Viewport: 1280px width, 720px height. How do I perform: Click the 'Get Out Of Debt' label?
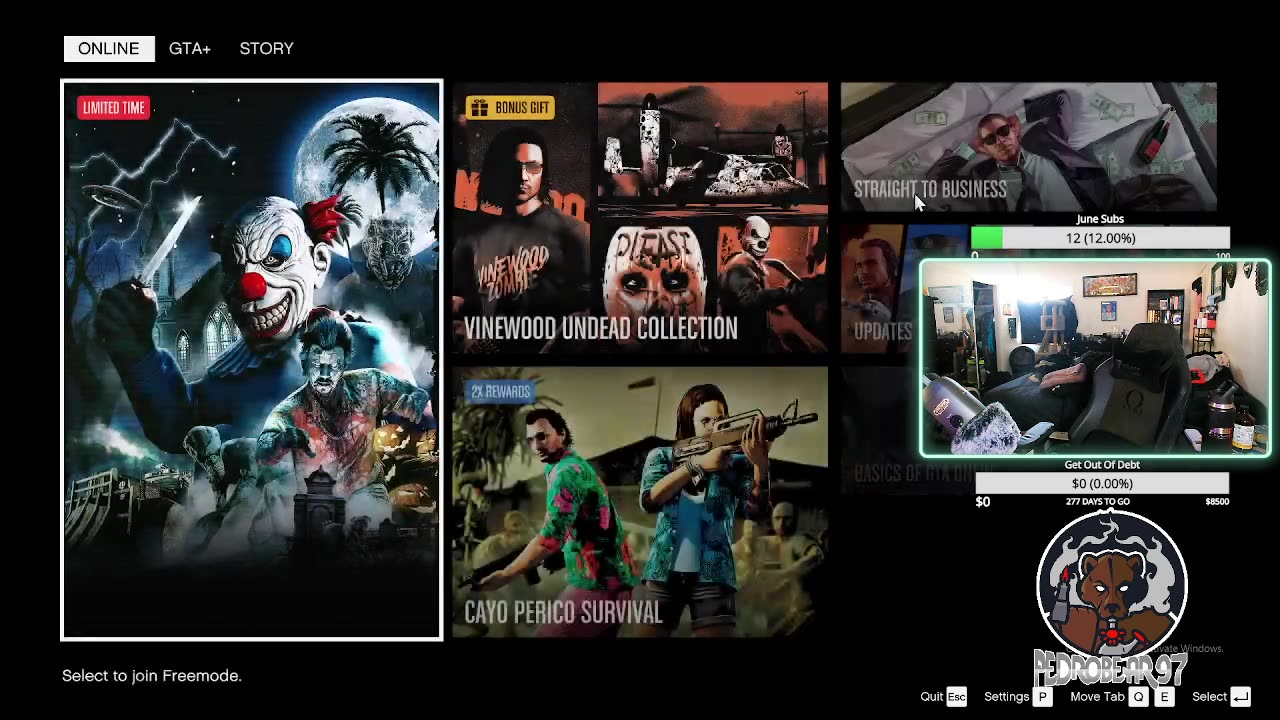click(1102, 464)
